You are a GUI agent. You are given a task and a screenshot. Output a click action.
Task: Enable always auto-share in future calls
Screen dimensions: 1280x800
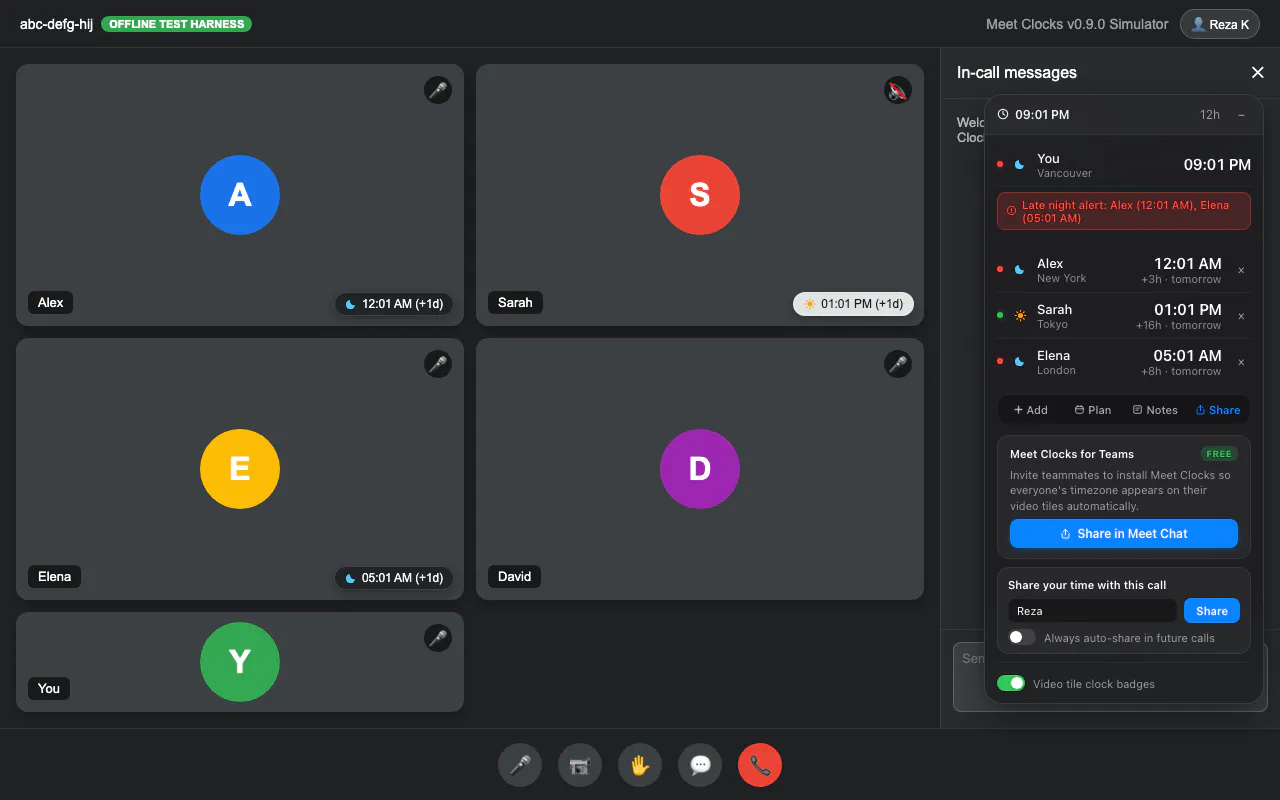point(1022,637)
